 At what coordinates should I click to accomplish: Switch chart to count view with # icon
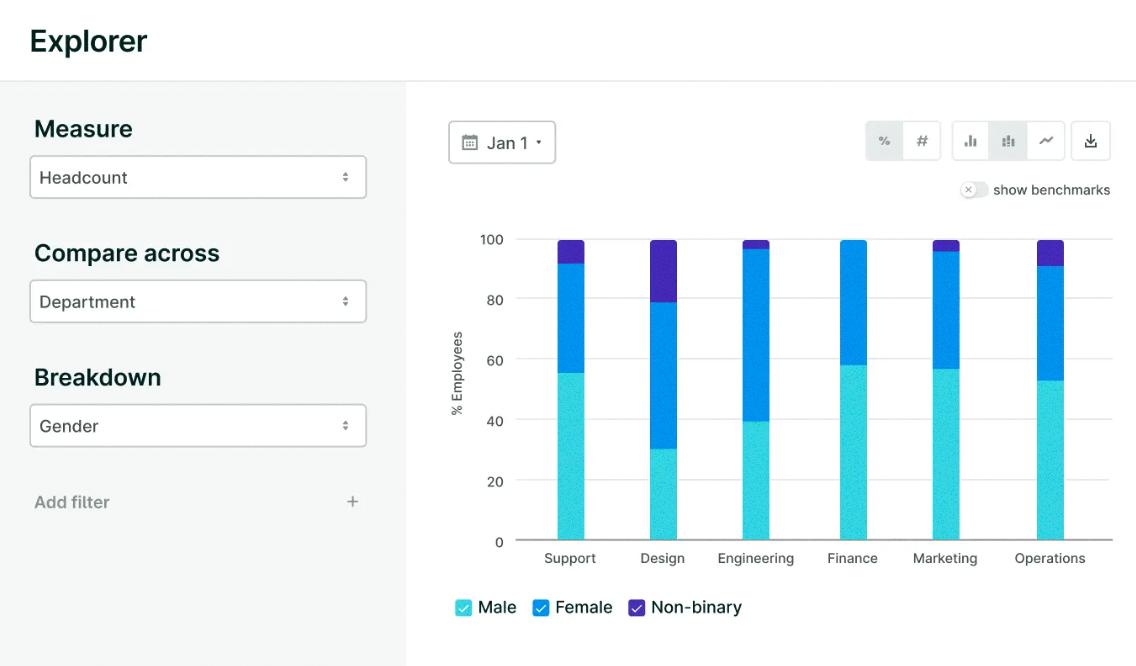(x=921, y=141)
